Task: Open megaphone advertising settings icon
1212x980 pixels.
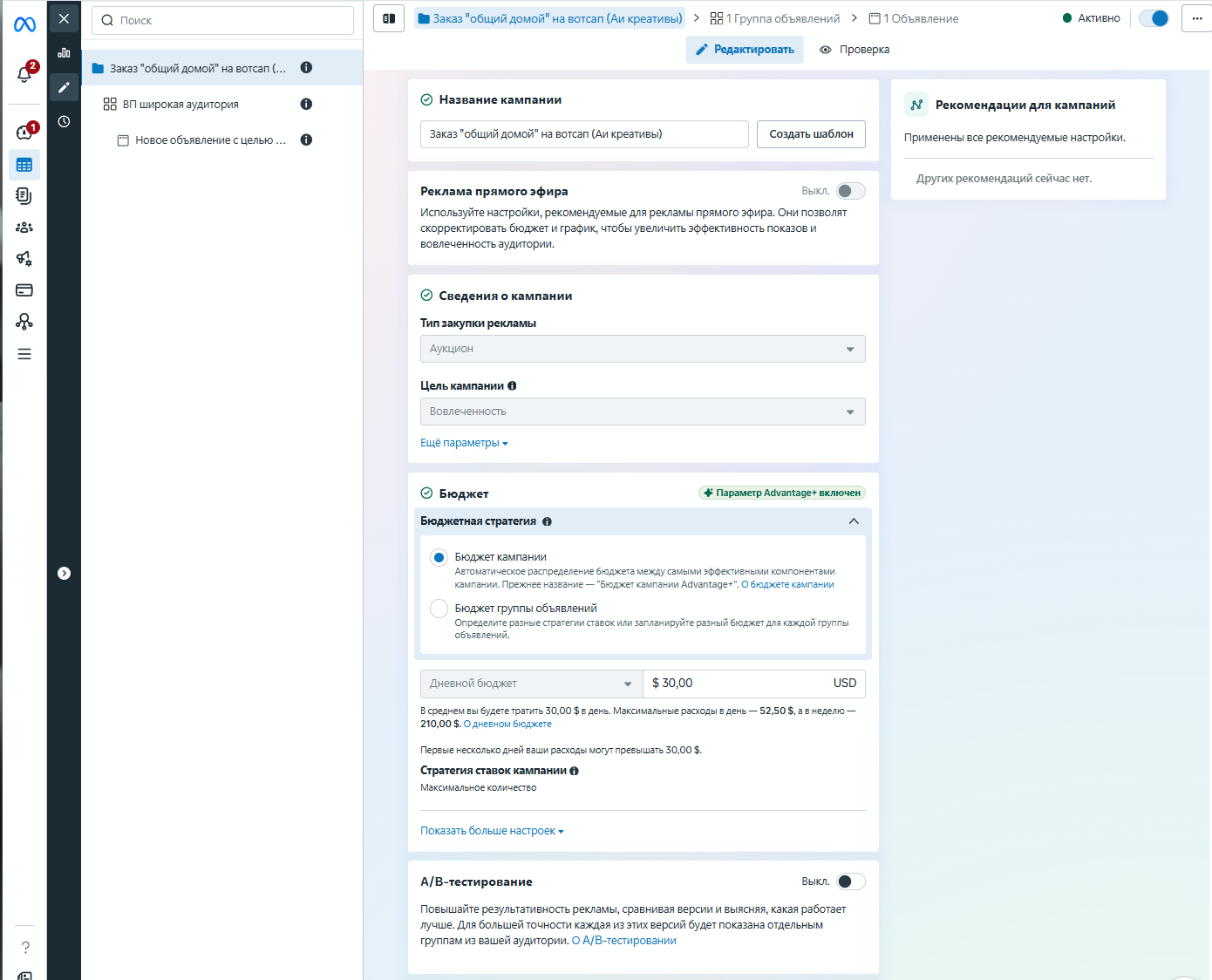Action: pos(24,259)
